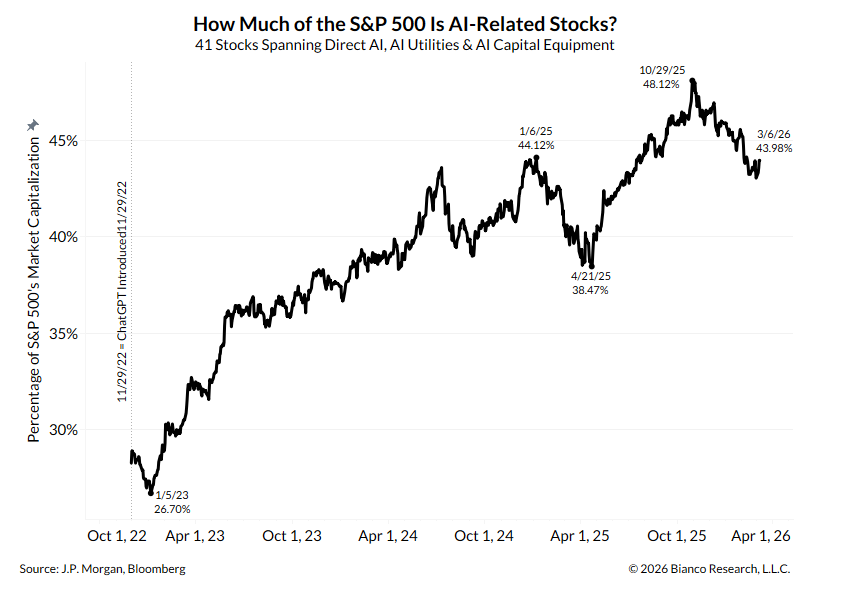The width and height of the screenshot is (841, 600).
Task: Click the Bianco Research copyright notice
Action: (708, 569)
